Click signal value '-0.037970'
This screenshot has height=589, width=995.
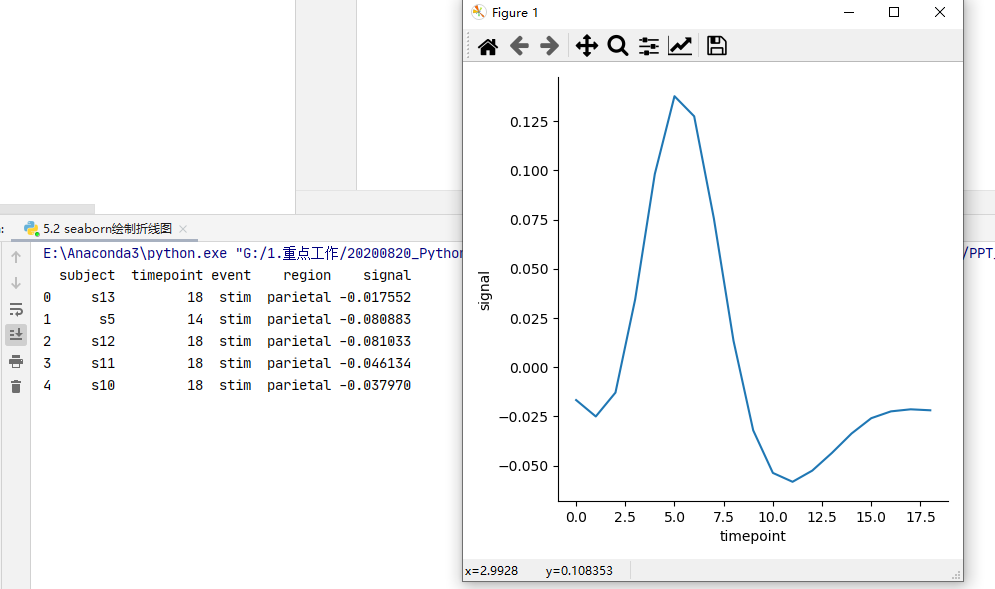[375, 385]
